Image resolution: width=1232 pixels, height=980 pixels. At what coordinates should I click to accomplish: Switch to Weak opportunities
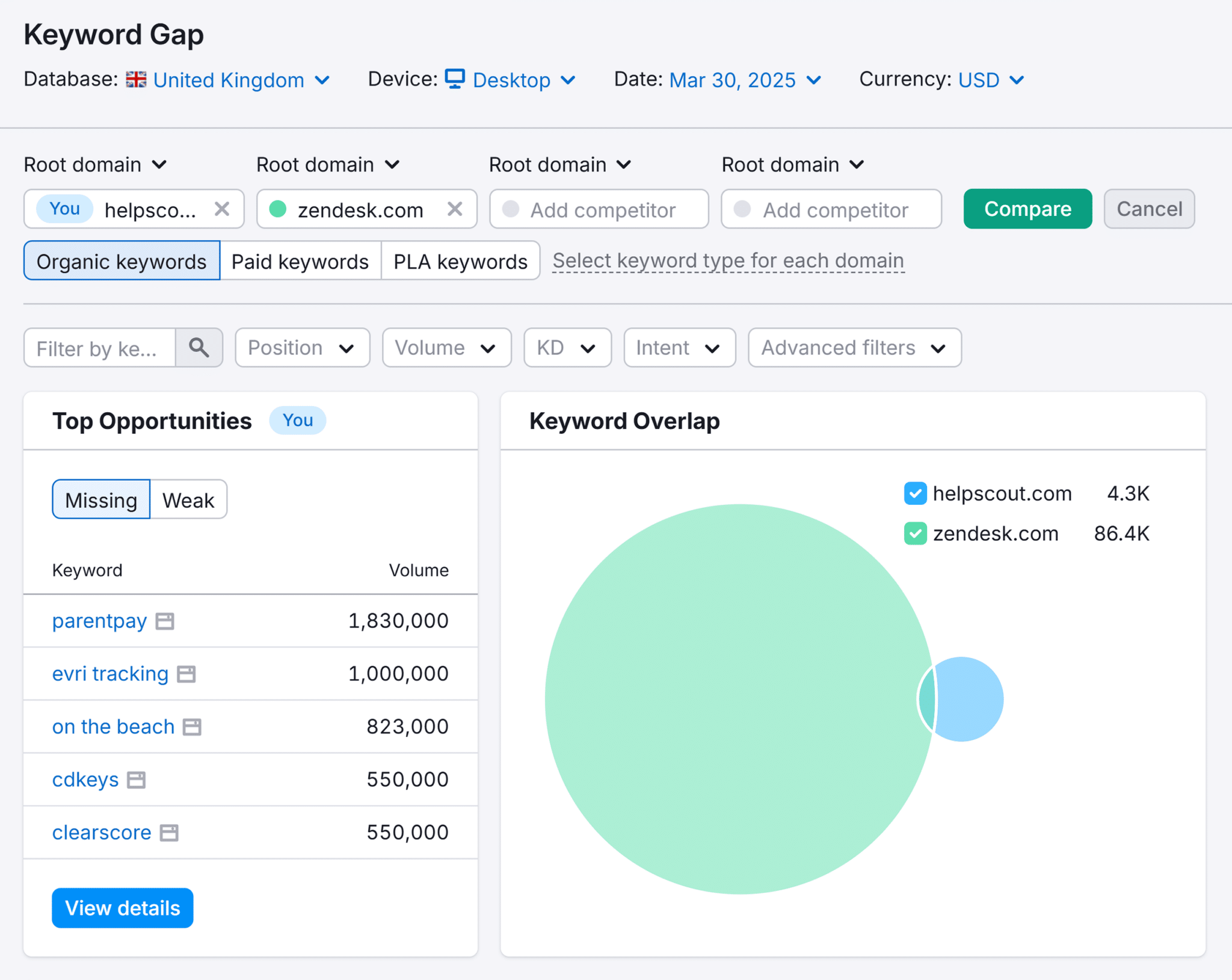pyautogui.click(x=188, y=499)
